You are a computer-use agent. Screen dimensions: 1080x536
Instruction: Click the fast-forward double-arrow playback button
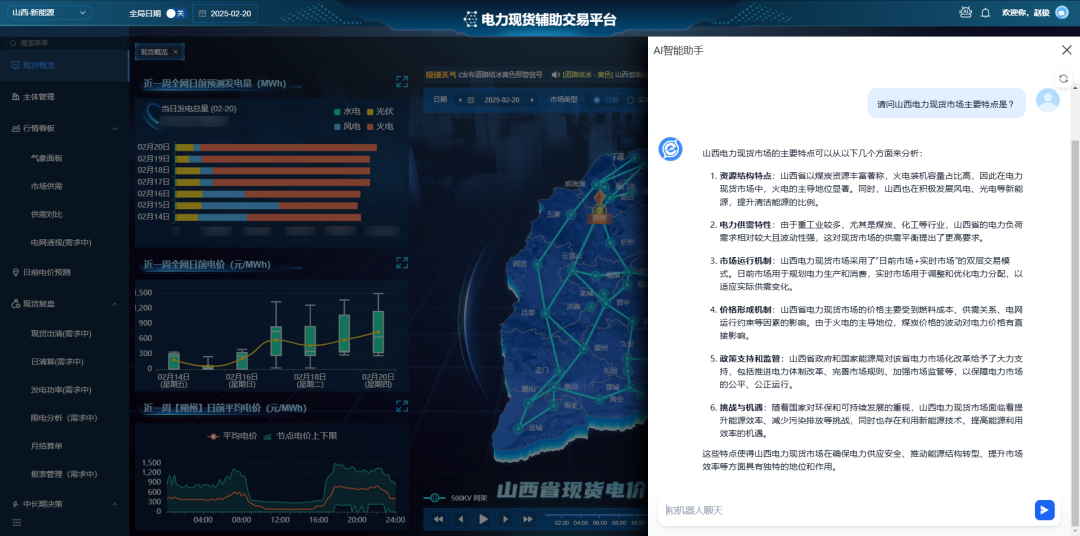pyautogui.click(x=528, y=519)
